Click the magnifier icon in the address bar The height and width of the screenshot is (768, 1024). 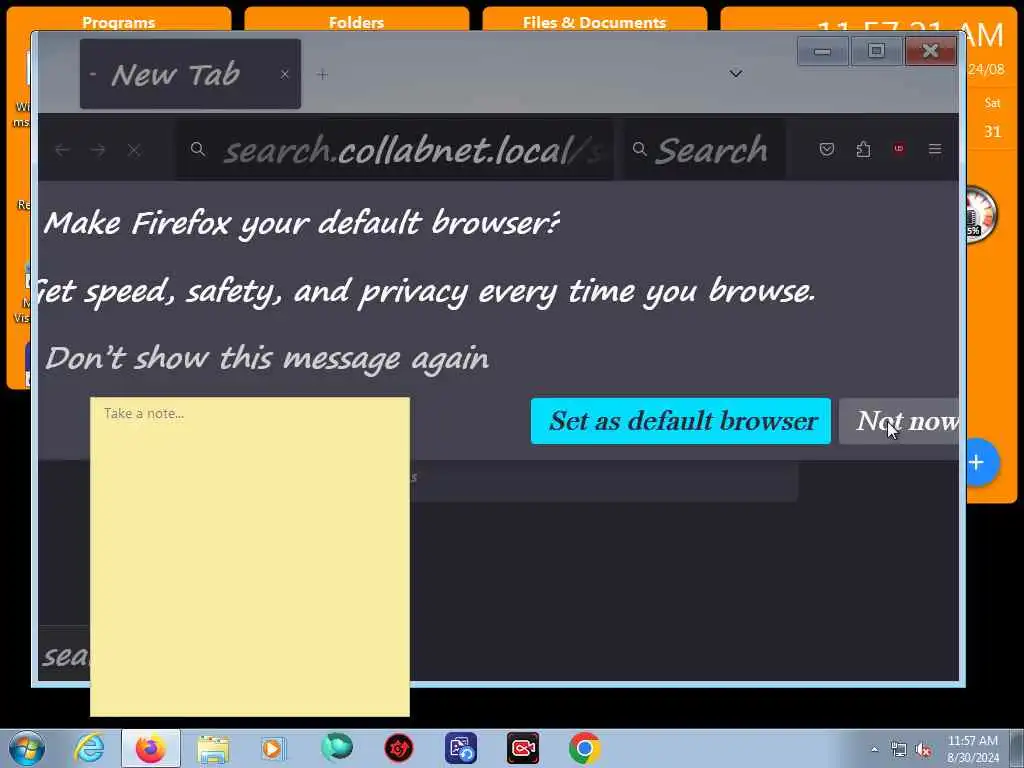[197, 150]
